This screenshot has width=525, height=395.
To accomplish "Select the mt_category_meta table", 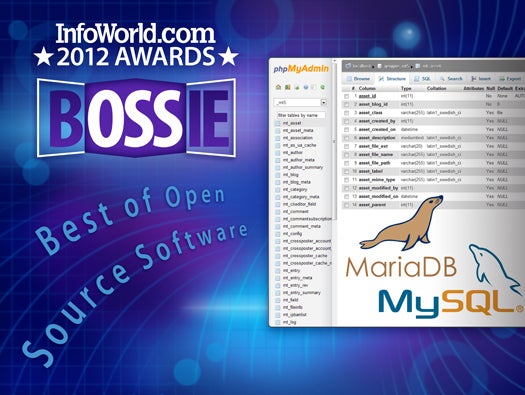I will [x=301, y=197].
